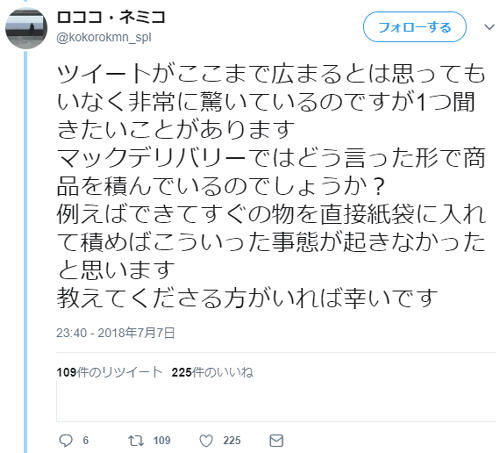Open the 23:40 - 2018年7月7日 timestamp
500x453 pixels.
[116, 333]
